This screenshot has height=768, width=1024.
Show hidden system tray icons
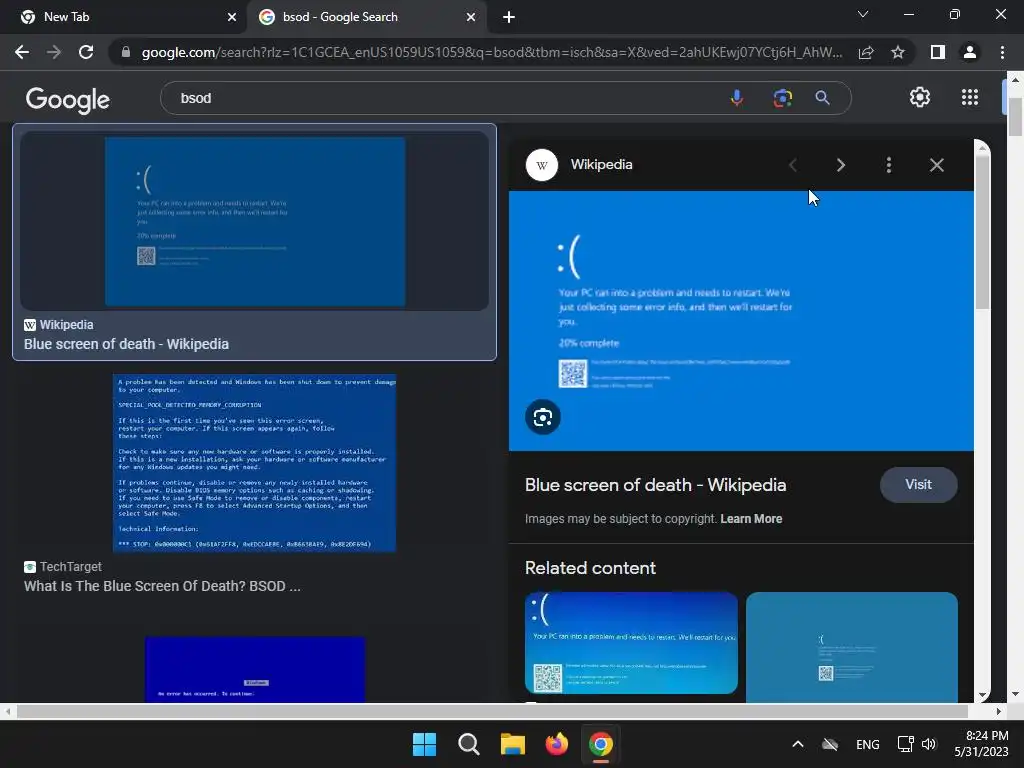click(x=797, y=744)
